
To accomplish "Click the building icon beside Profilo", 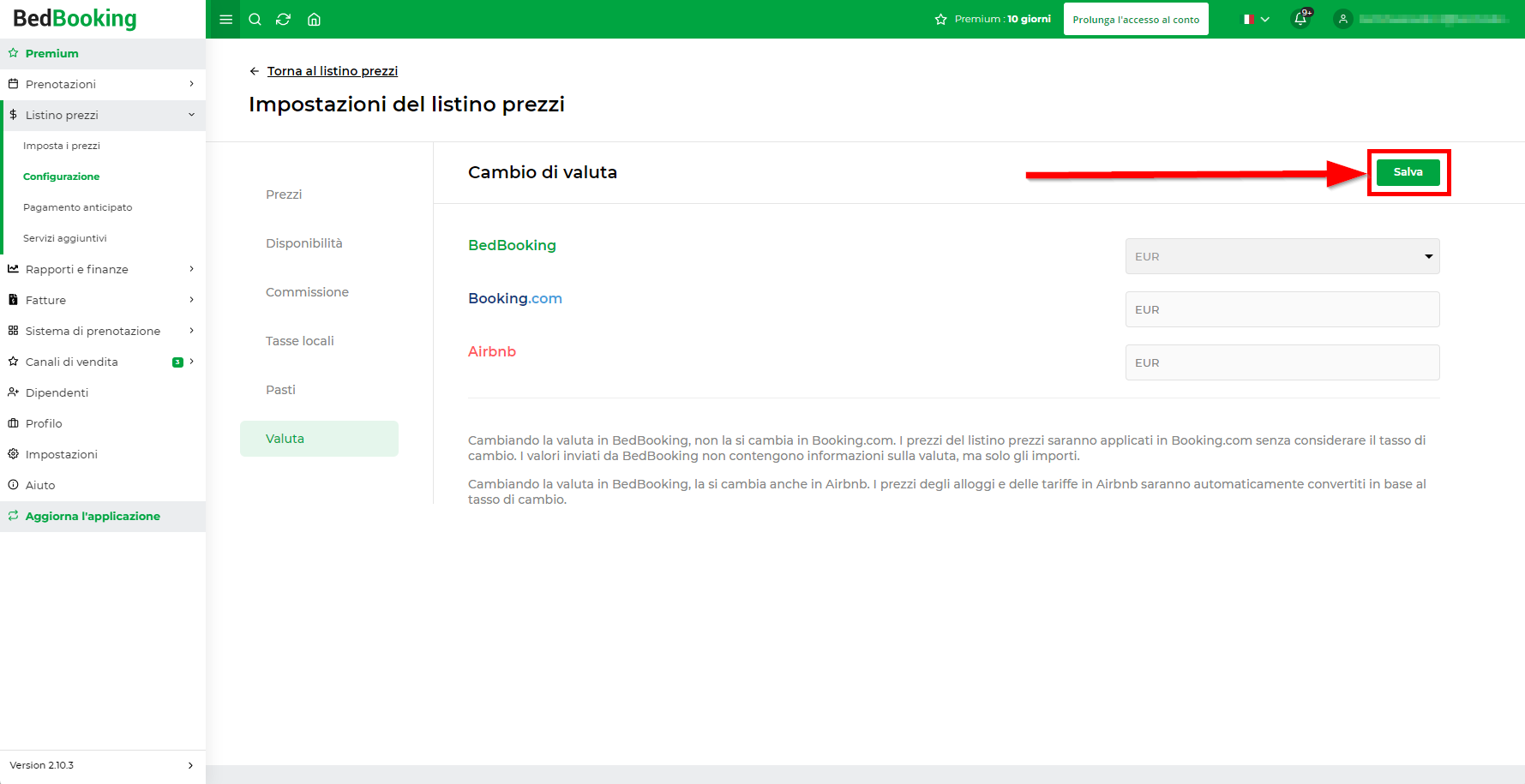I will point(13,423).
